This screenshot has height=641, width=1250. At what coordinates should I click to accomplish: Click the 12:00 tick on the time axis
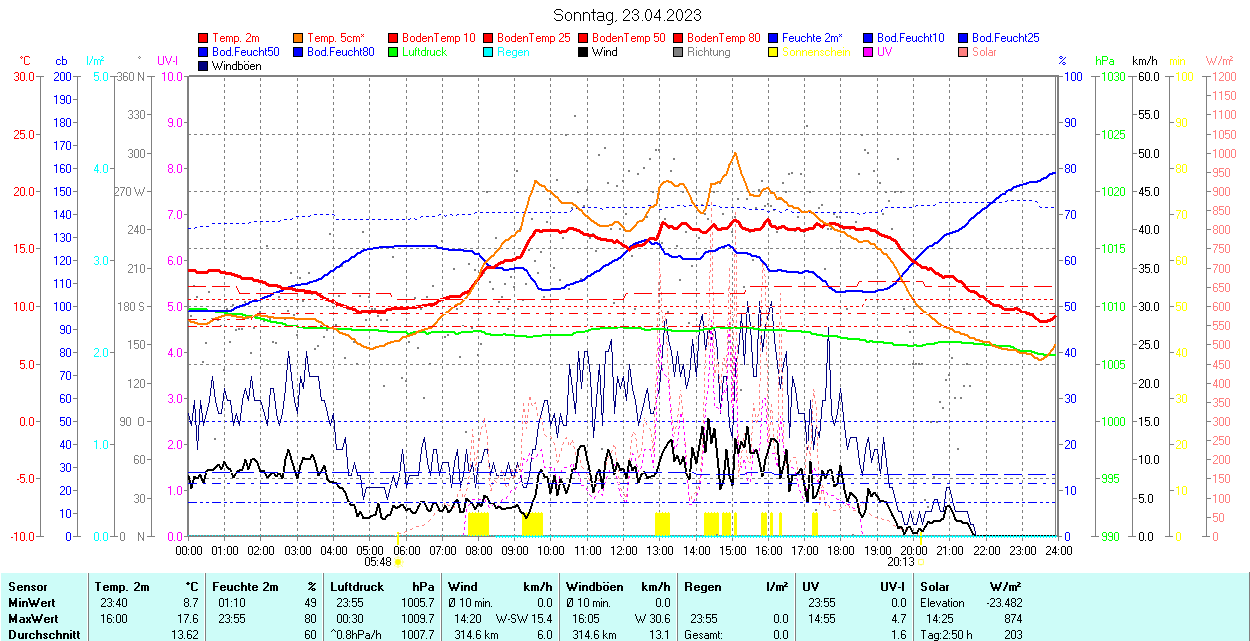pos(623,550)
